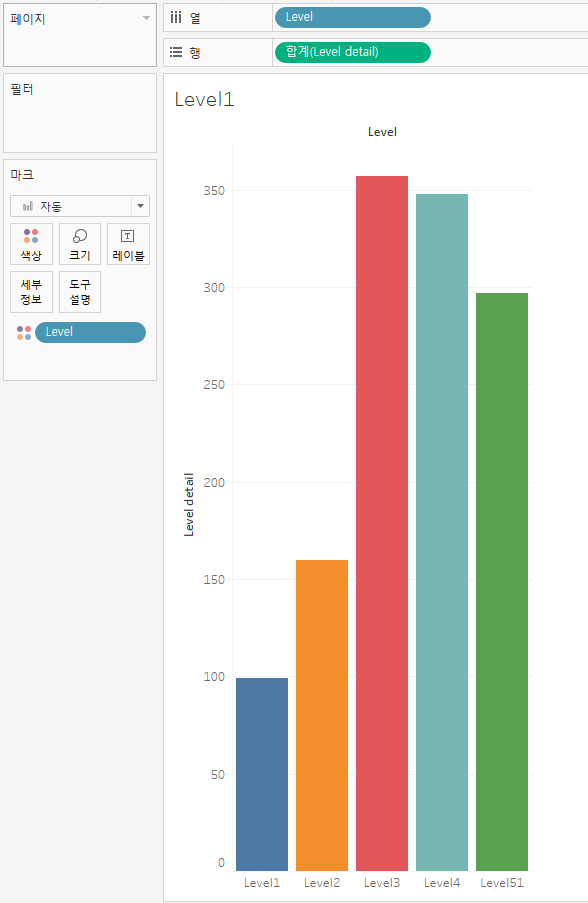This screenshot has height=903, width=588.
Task: Select the red Level3 bar
Action: tap(382, 523)
